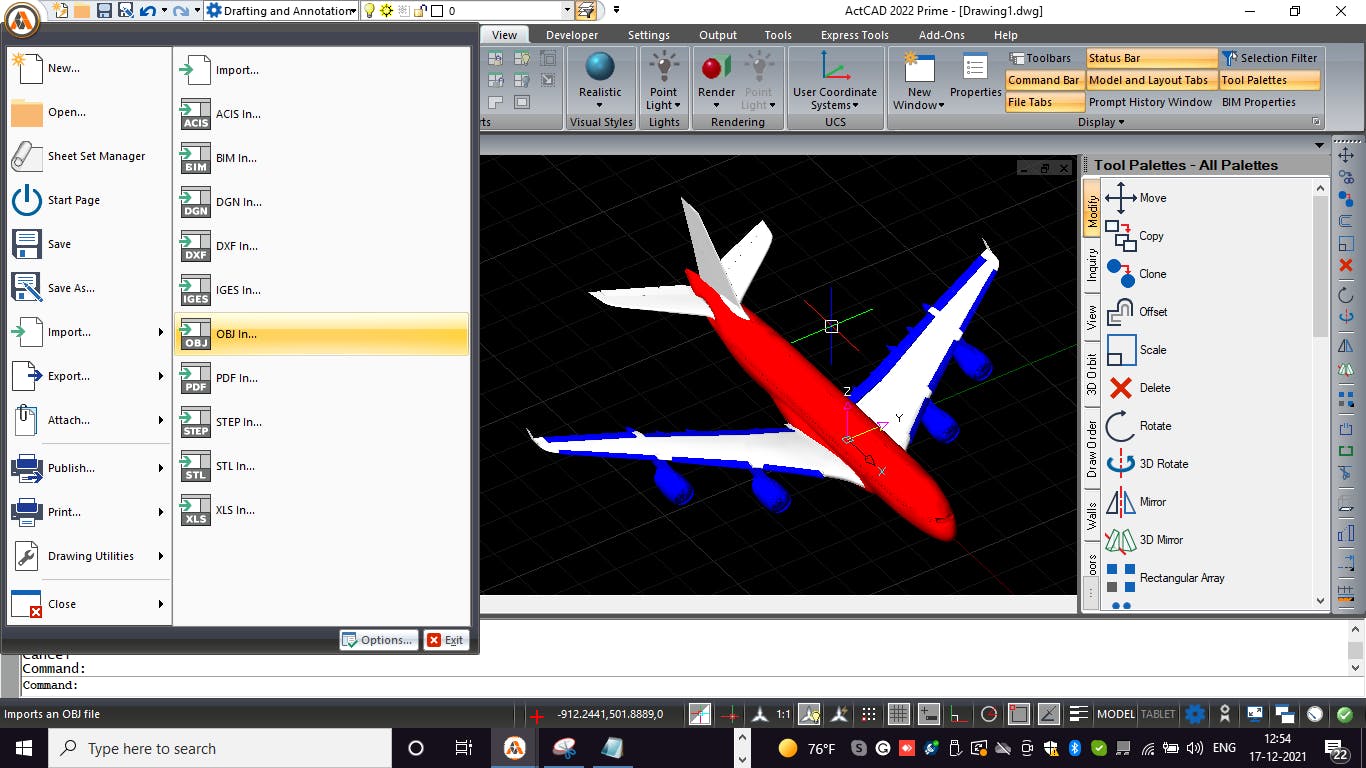This screenshot has width=1366, height=768.
Task: Toggle the Status Bar display option
Action: (x=1151, y=58)
